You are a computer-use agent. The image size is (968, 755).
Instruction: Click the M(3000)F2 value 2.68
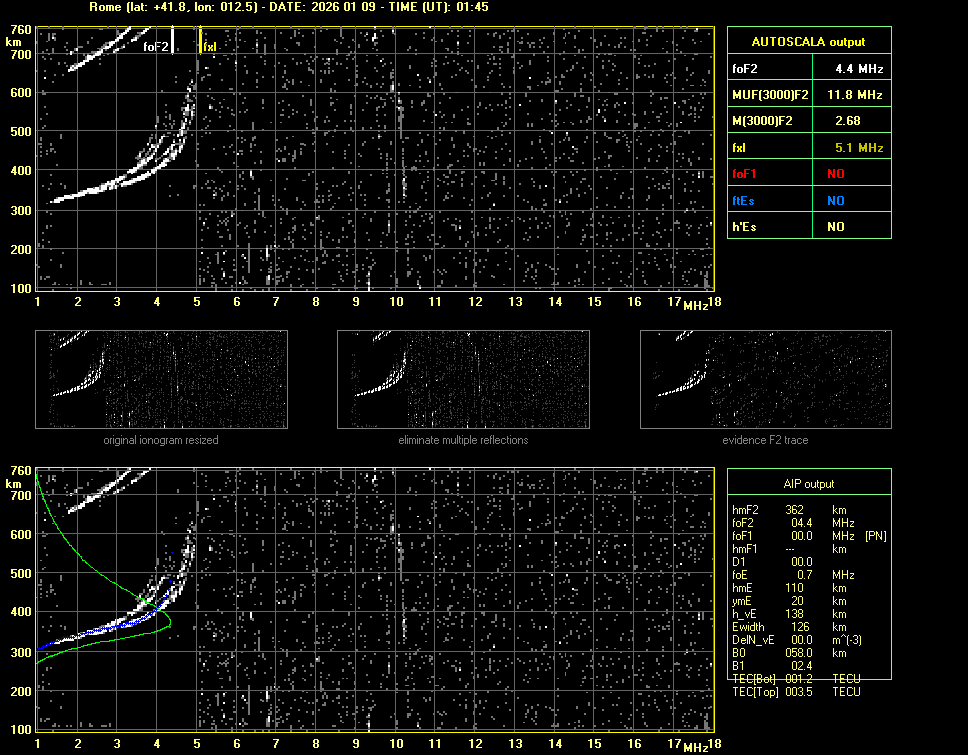pos(848,121)
